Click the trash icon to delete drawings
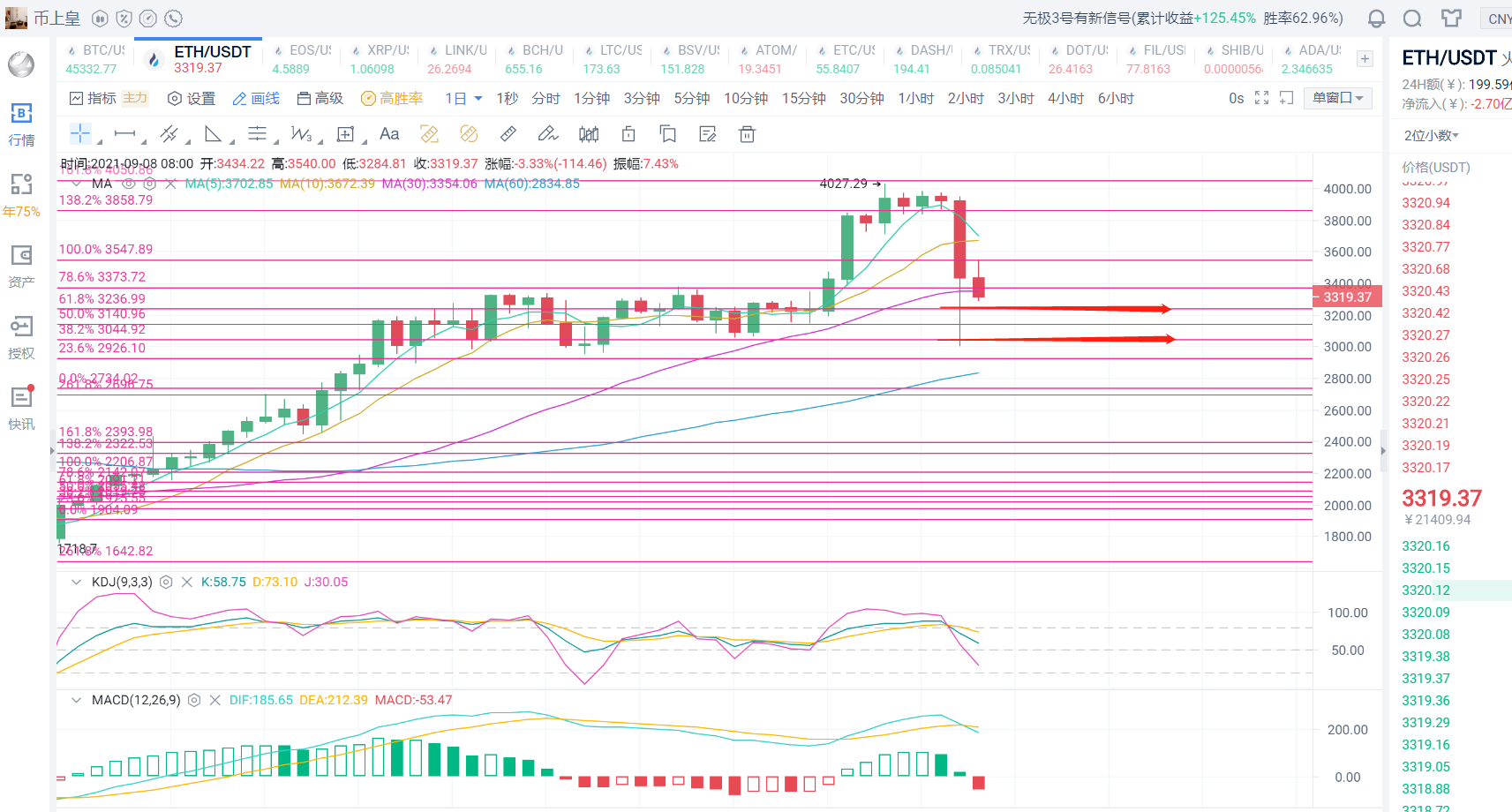Viewport: 1512px width, 812px height. click(747, 134)
